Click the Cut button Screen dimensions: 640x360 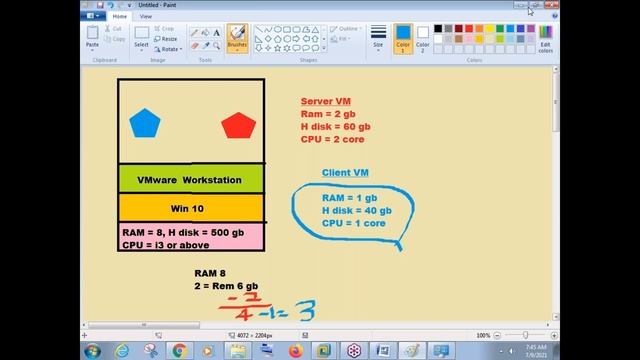tap(113, 29)
